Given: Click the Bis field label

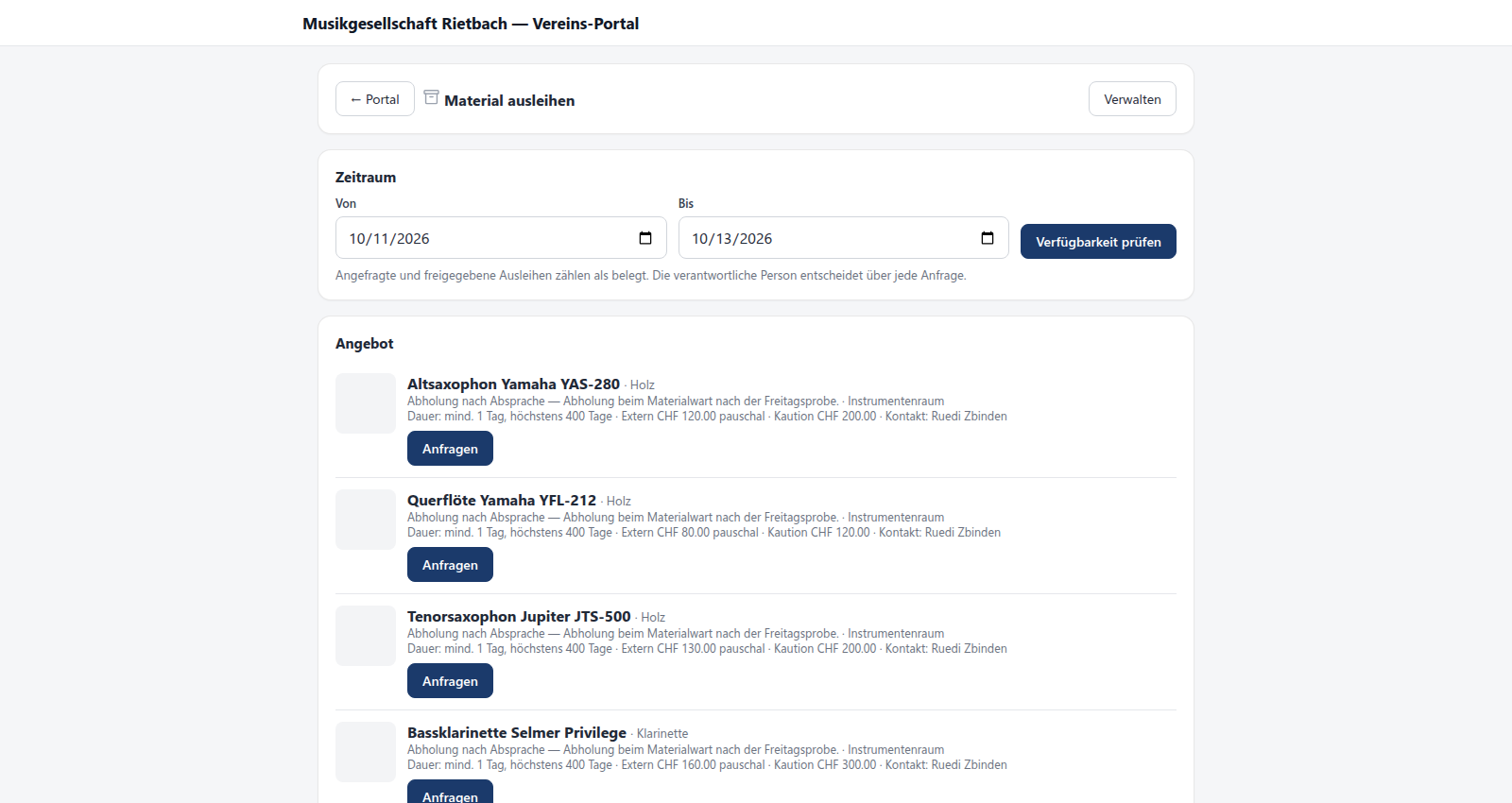Looking at the screenshot, I should (x=686, y=203).
